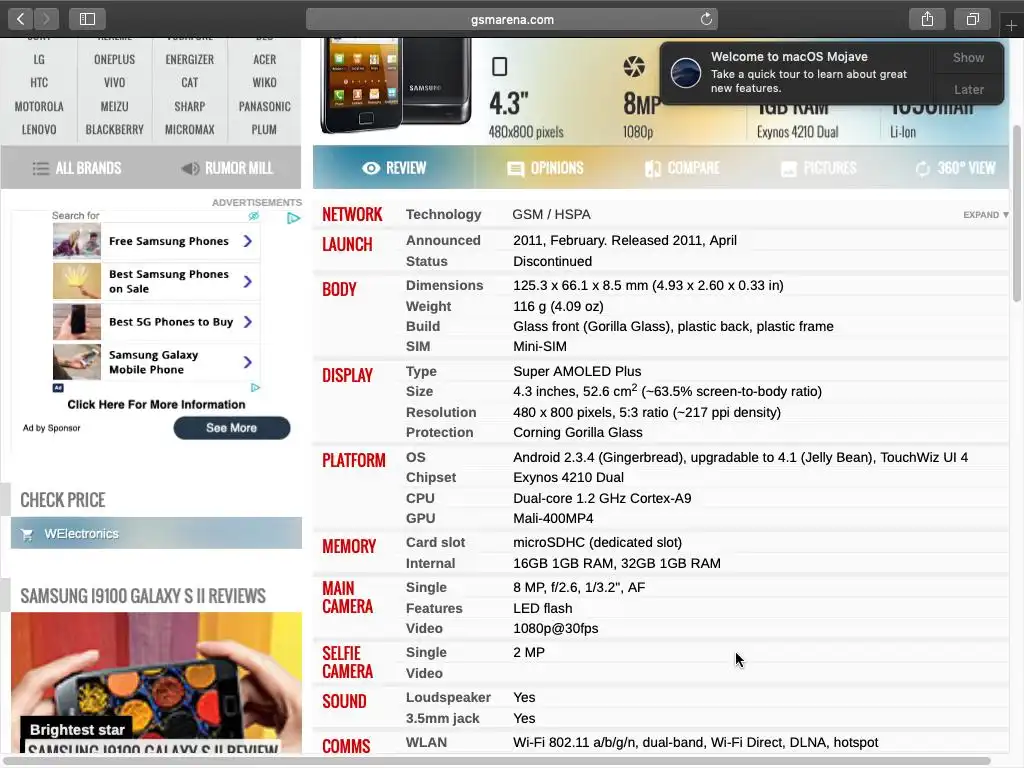
Task: Click the vertical page scrollbar
Action: pos(1017,212)
